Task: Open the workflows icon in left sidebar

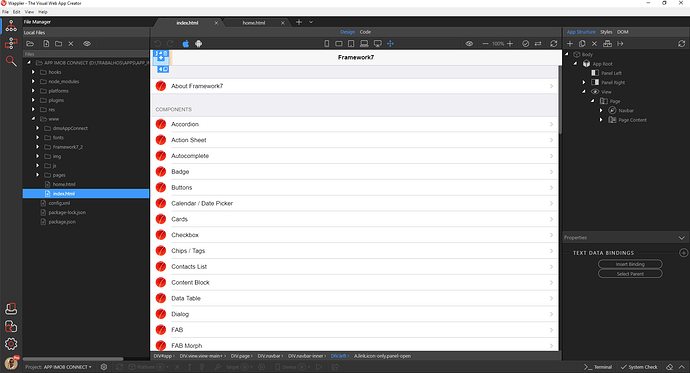Action: [x=11, y=43]
